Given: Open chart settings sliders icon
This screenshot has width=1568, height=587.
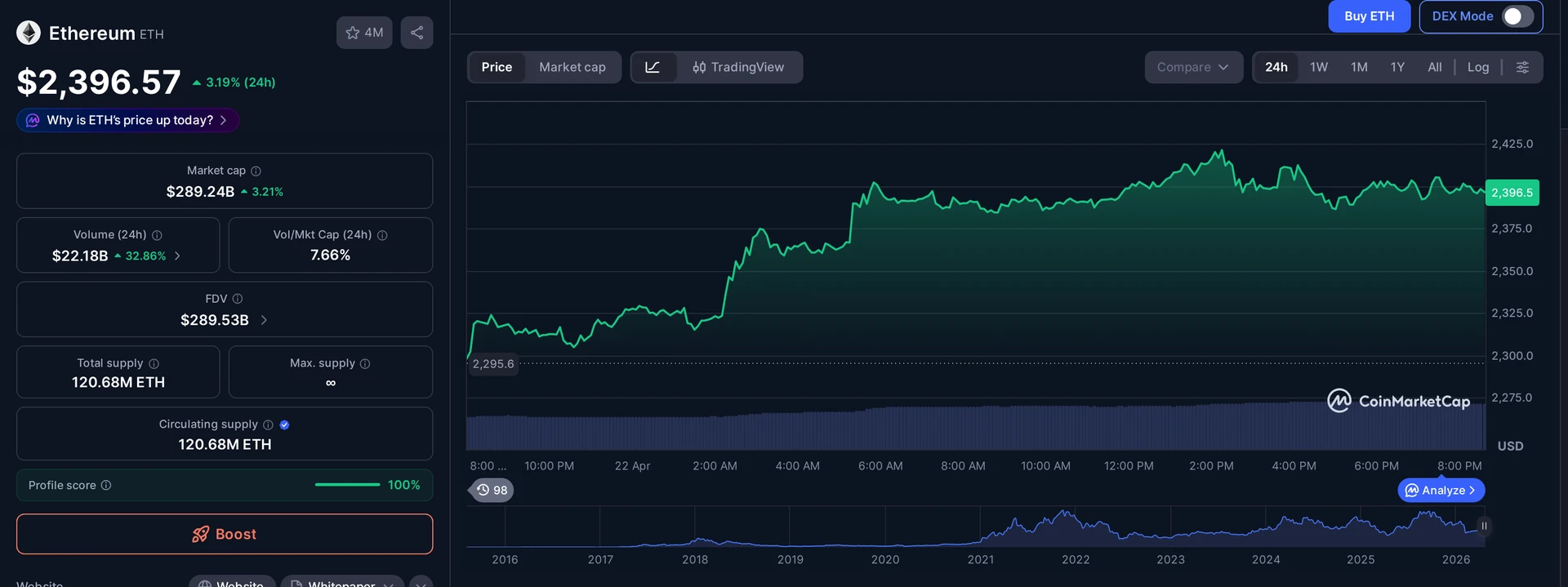Looking at the screenshot, I should (x=1522, y=67).
